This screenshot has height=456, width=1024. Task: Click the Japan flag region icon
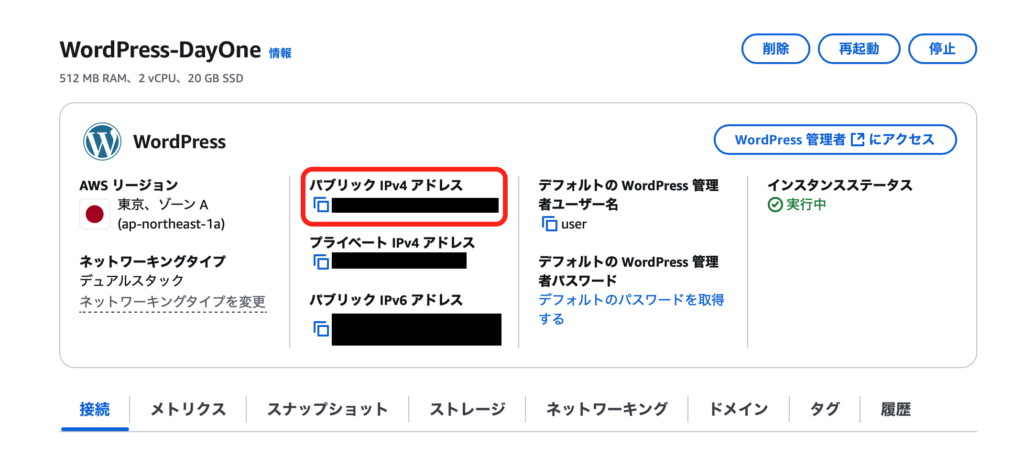95,214
